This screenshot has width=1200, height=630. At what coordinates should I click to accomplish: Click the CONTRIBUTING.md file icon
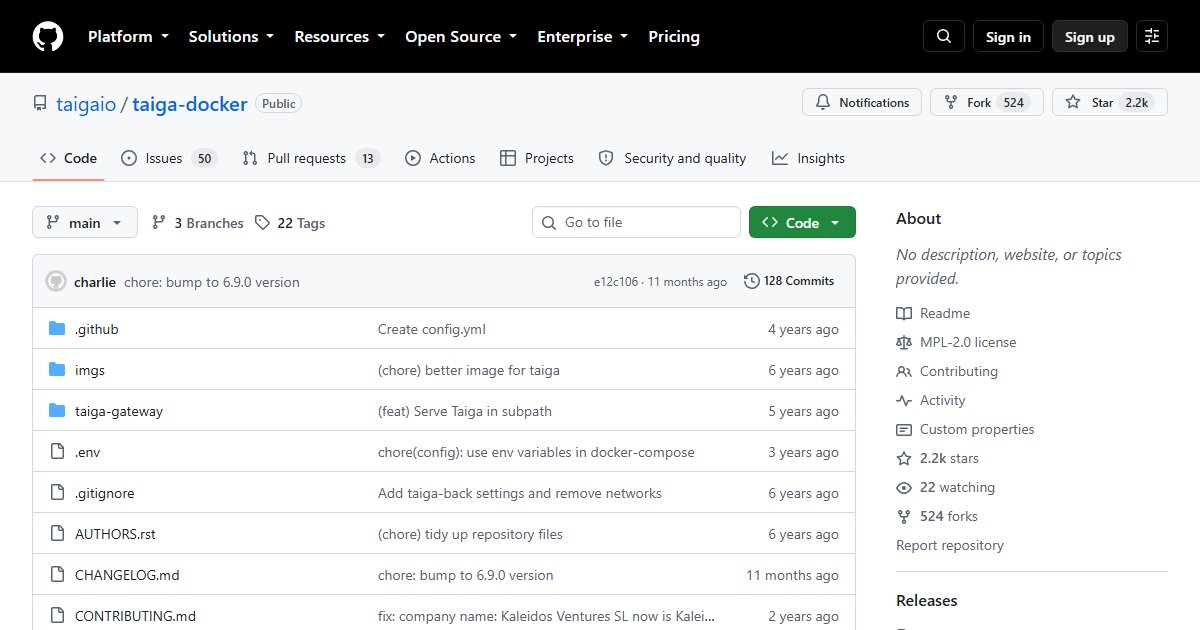tap(57, 616)
